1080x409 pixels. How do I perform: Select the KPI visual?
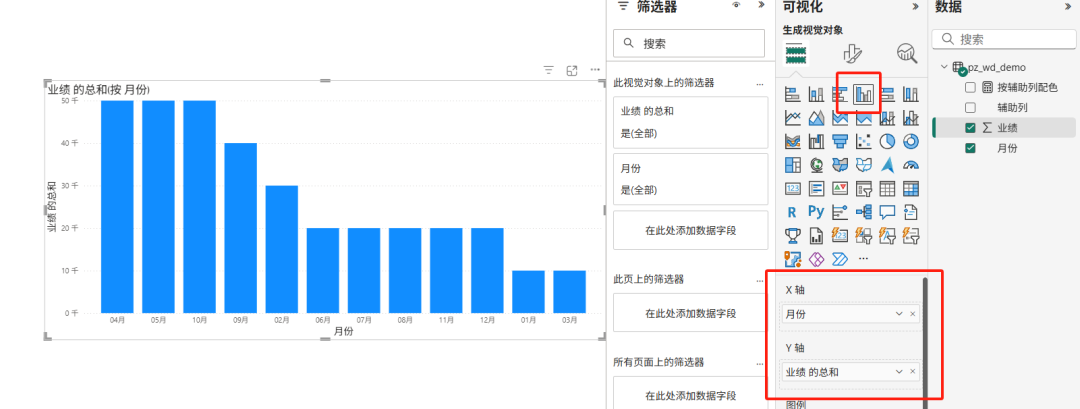[840, 189]
